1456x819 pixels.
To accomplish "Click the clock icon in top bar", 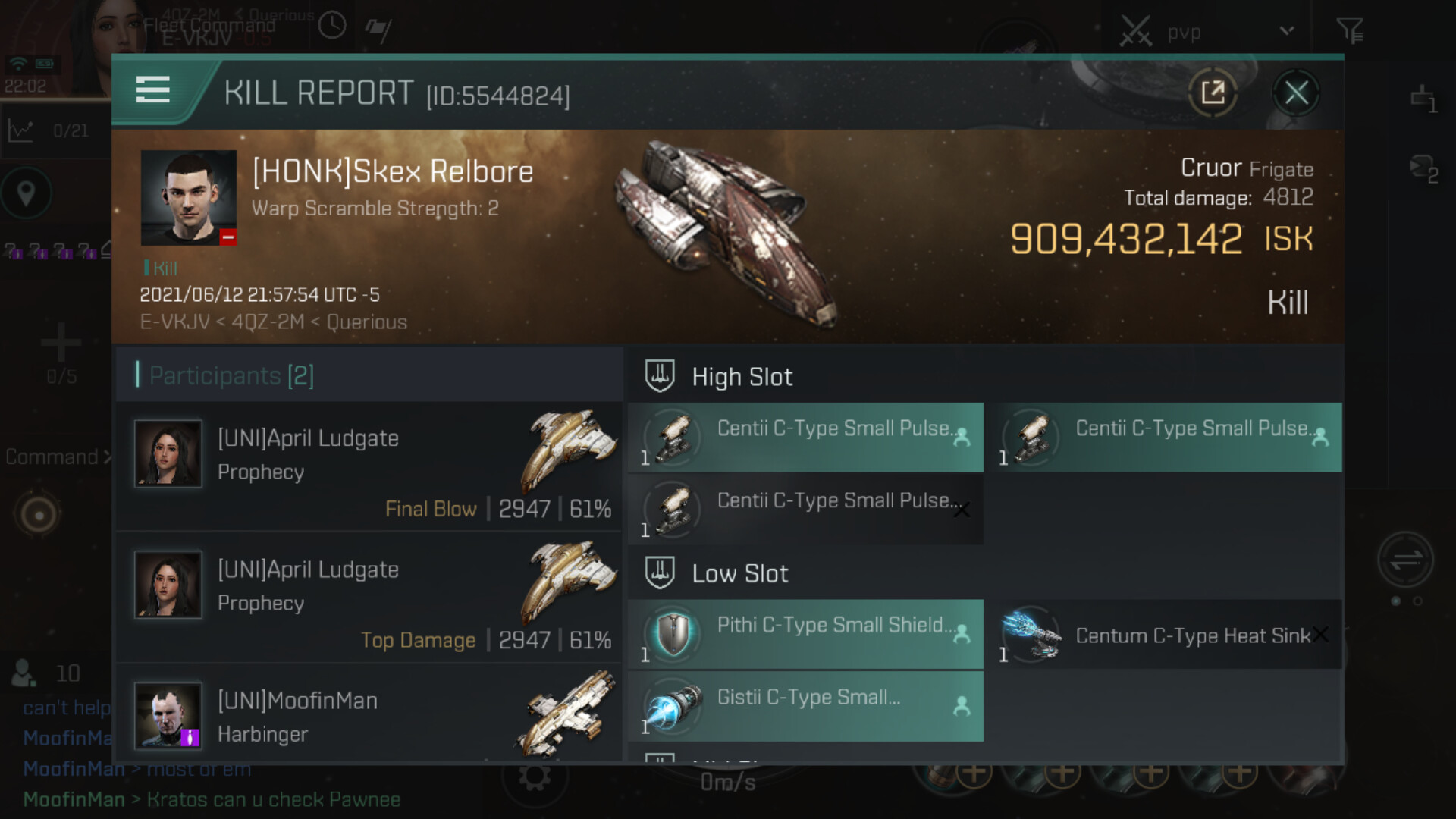I will (x=331, y=26).
